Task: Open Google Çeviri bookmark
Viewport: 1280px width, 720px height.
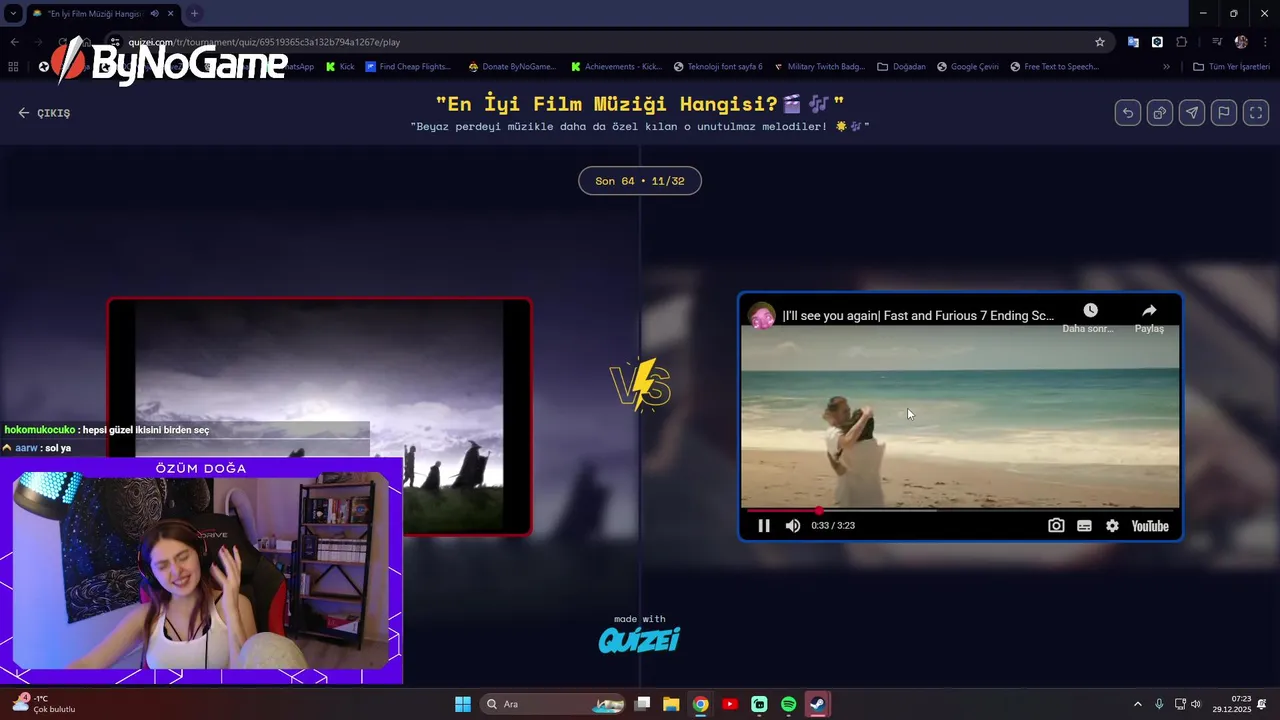Action: click(x=968, y=67)
